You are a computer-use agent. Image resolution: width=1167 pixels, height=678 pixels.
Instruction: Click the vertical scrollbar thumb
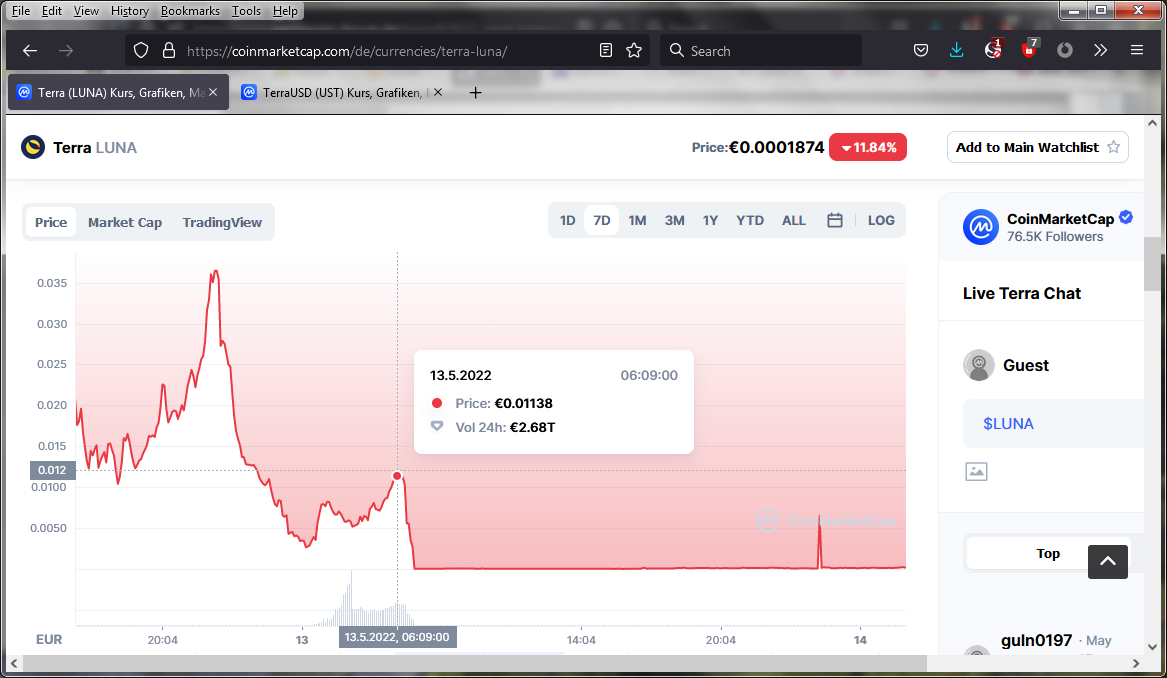[1152, 264]
